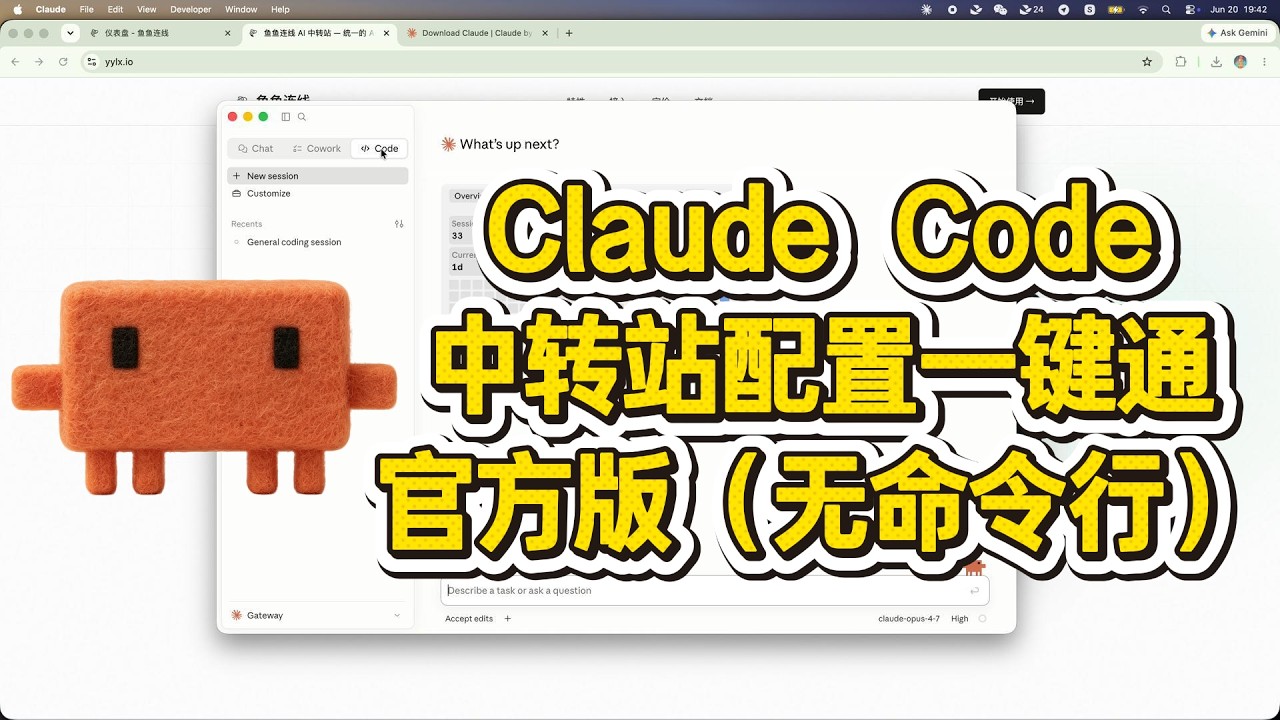
Task: Click the S icon in menu bar
Action: point(1089,9)
